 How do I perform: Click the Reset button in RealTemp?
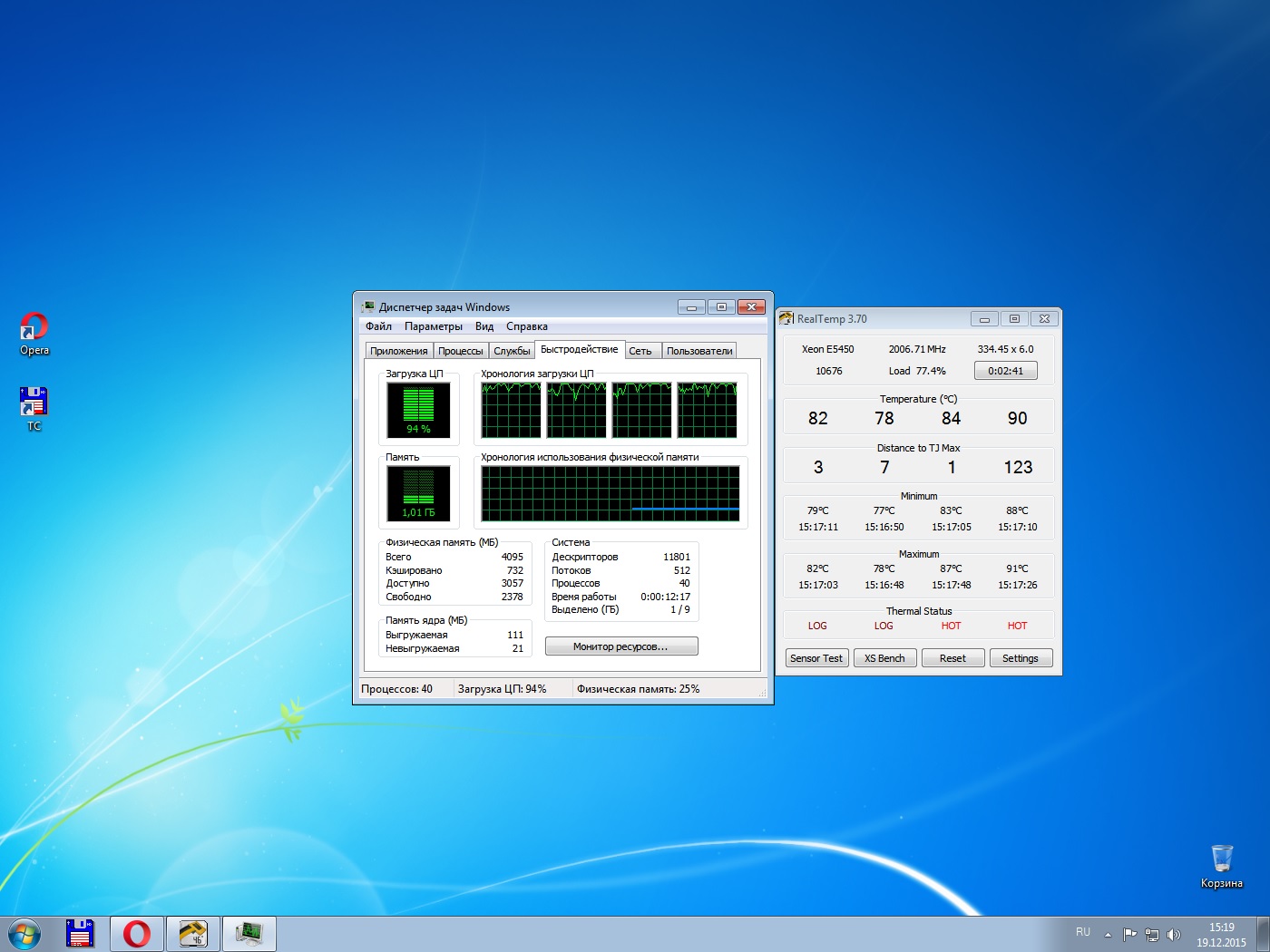(952, 658)
